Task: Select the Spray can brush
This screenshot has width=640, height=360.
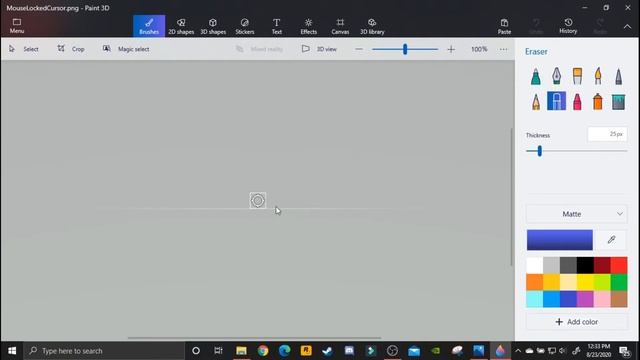Action: [x=598, y=101]
